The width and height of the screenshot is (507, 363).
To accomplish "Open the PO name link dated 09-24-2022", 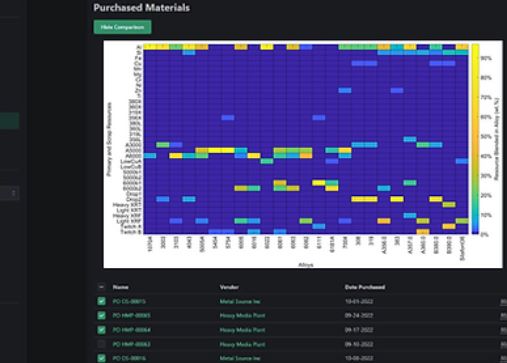I will point(132,316).
